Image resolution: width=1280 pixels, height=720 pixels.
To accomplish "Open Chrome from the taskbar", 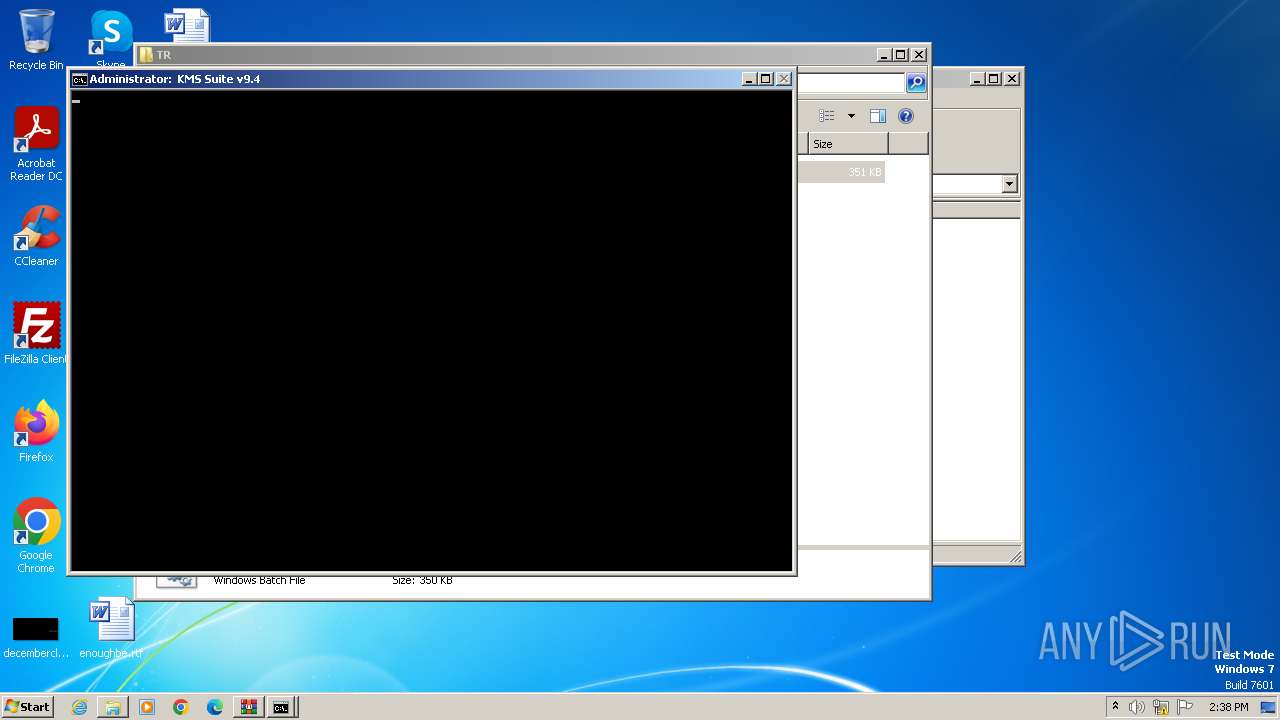I will coord(181,707).
